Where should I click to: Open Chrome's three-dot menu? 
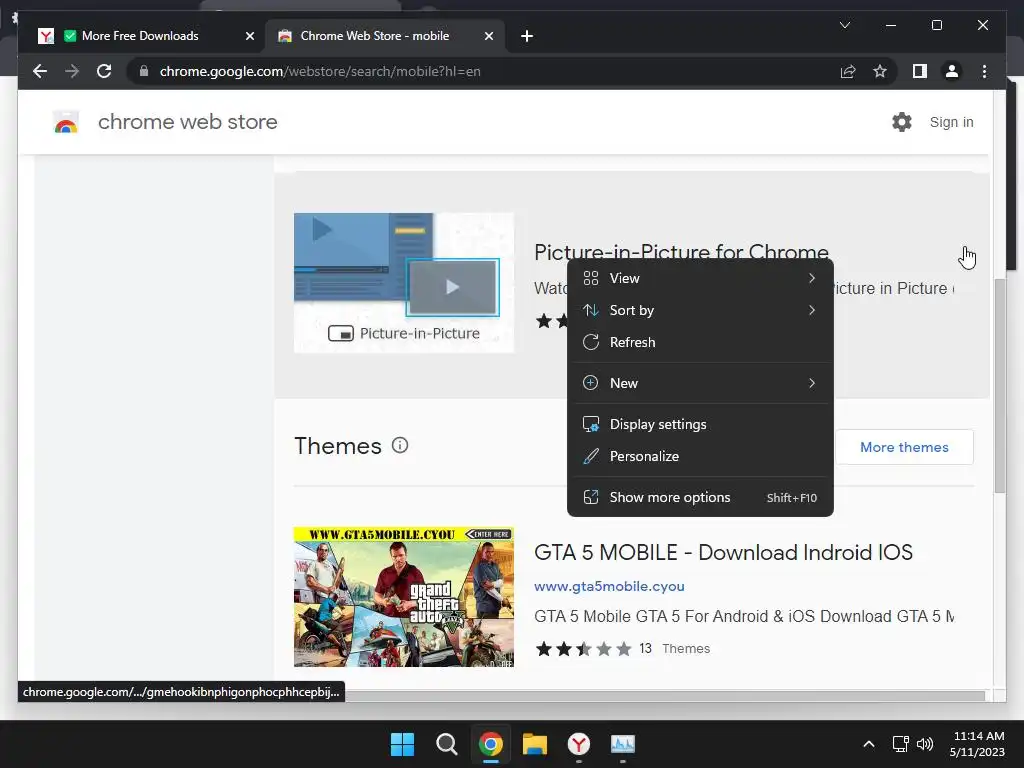[x=984, y=71]
